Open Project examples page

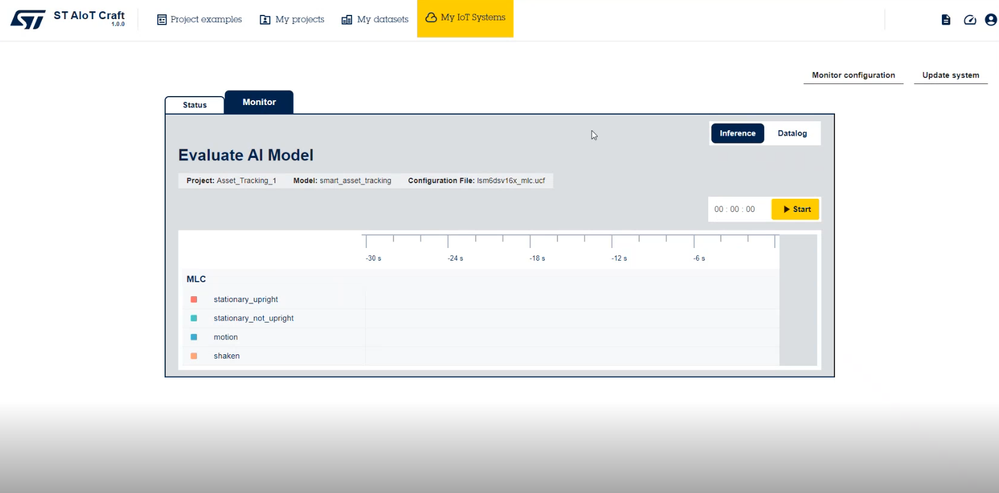pos(199,20)
